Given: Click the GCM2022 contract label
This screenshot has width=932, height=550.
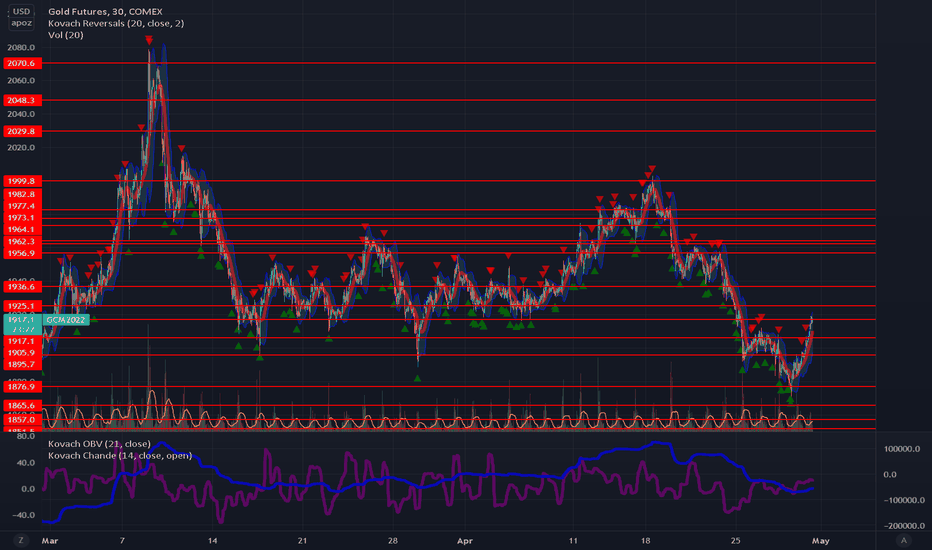Looking at the screenshot, I should pyautogui.click(x=66, y=320).
